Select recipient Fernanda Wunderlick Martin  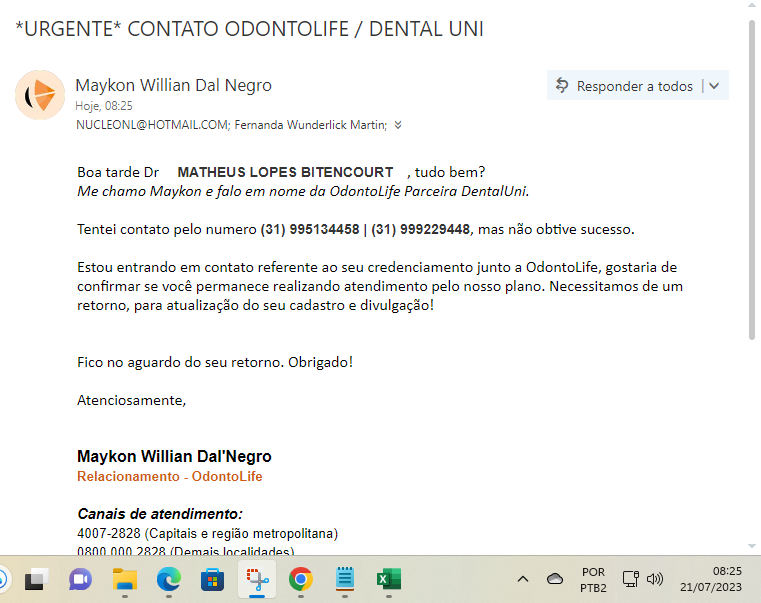pyautogui.click(x=310, y=125)
